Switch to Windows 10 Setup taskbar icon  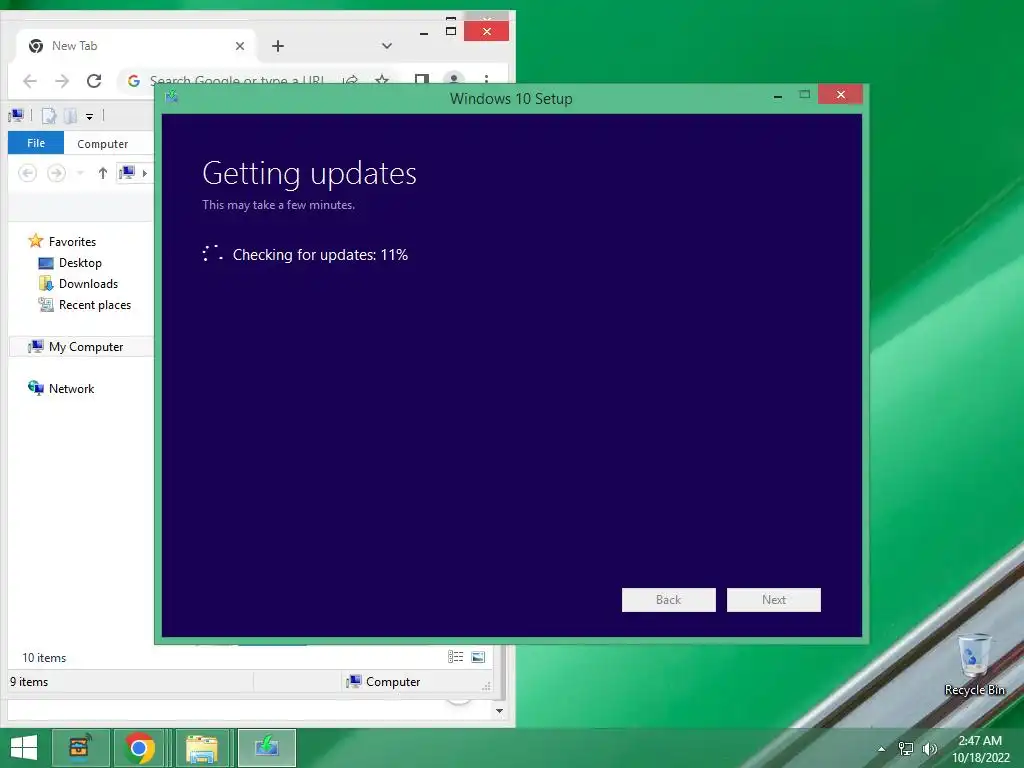pos(266,748)
